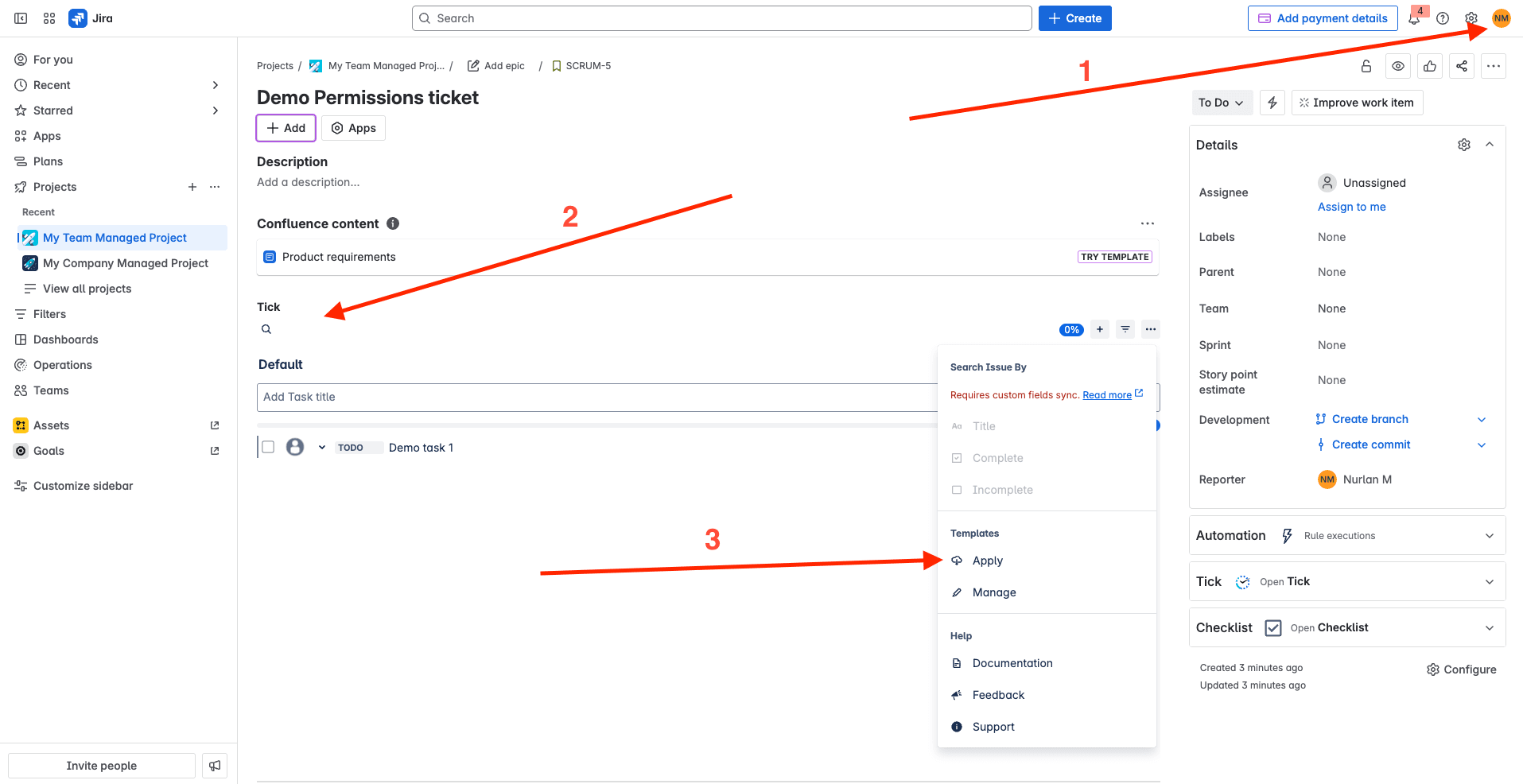Open the work item more actions menu
Viewport: 1523px width, 784px height.
pyautogui.click(x=1494, y=66)
